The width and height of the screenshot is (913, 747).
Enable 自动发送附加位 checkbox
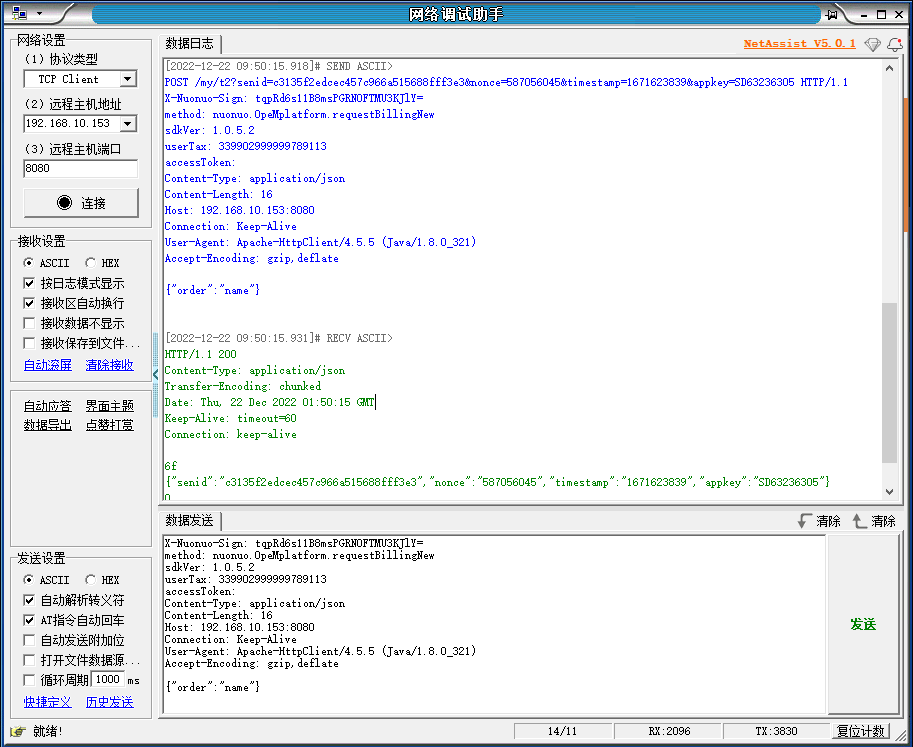pyautogui.click(x=29, y=640)
